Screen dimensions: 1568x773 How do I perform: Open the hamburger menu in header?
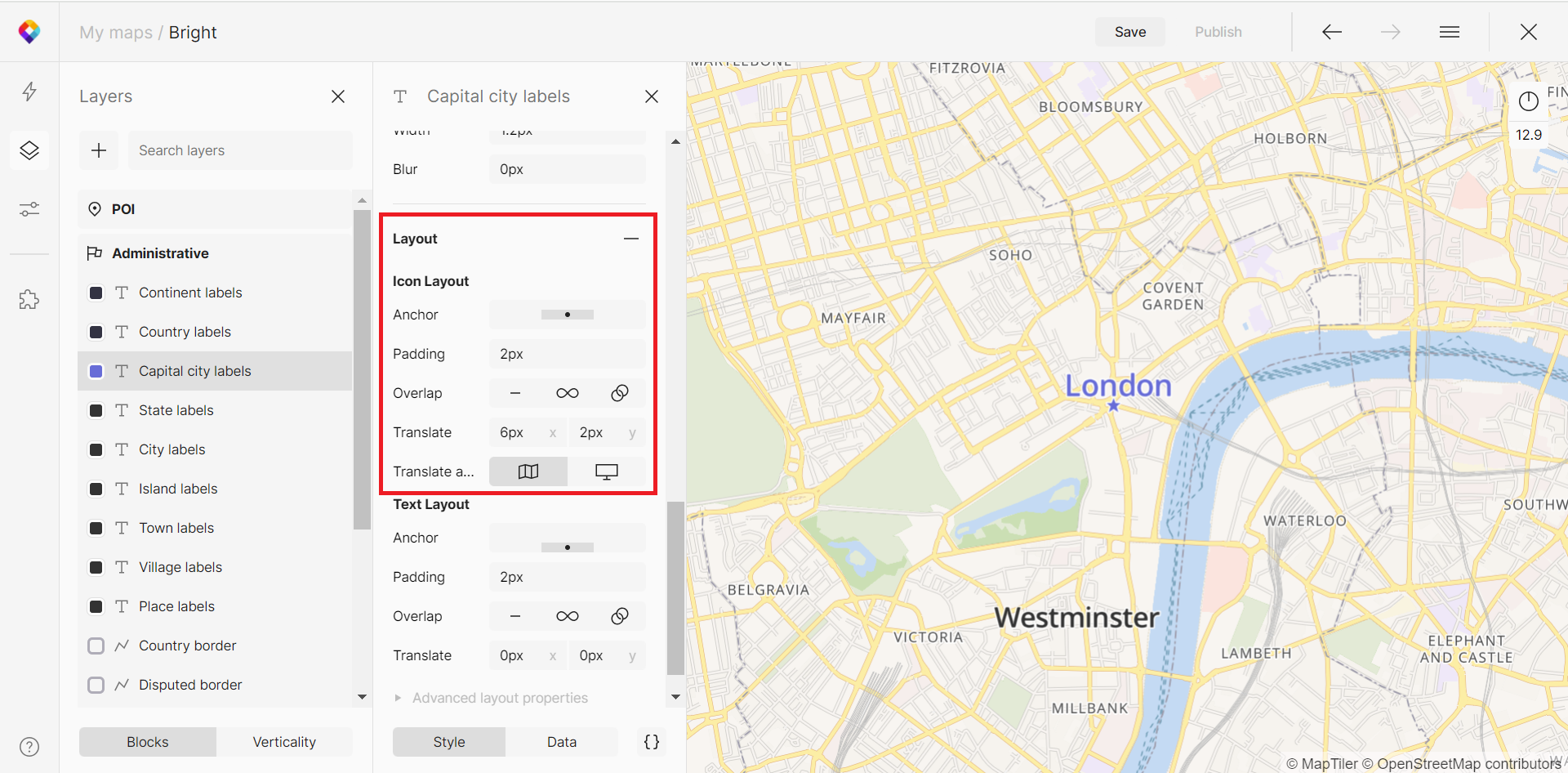click(x=1450, y=32)
